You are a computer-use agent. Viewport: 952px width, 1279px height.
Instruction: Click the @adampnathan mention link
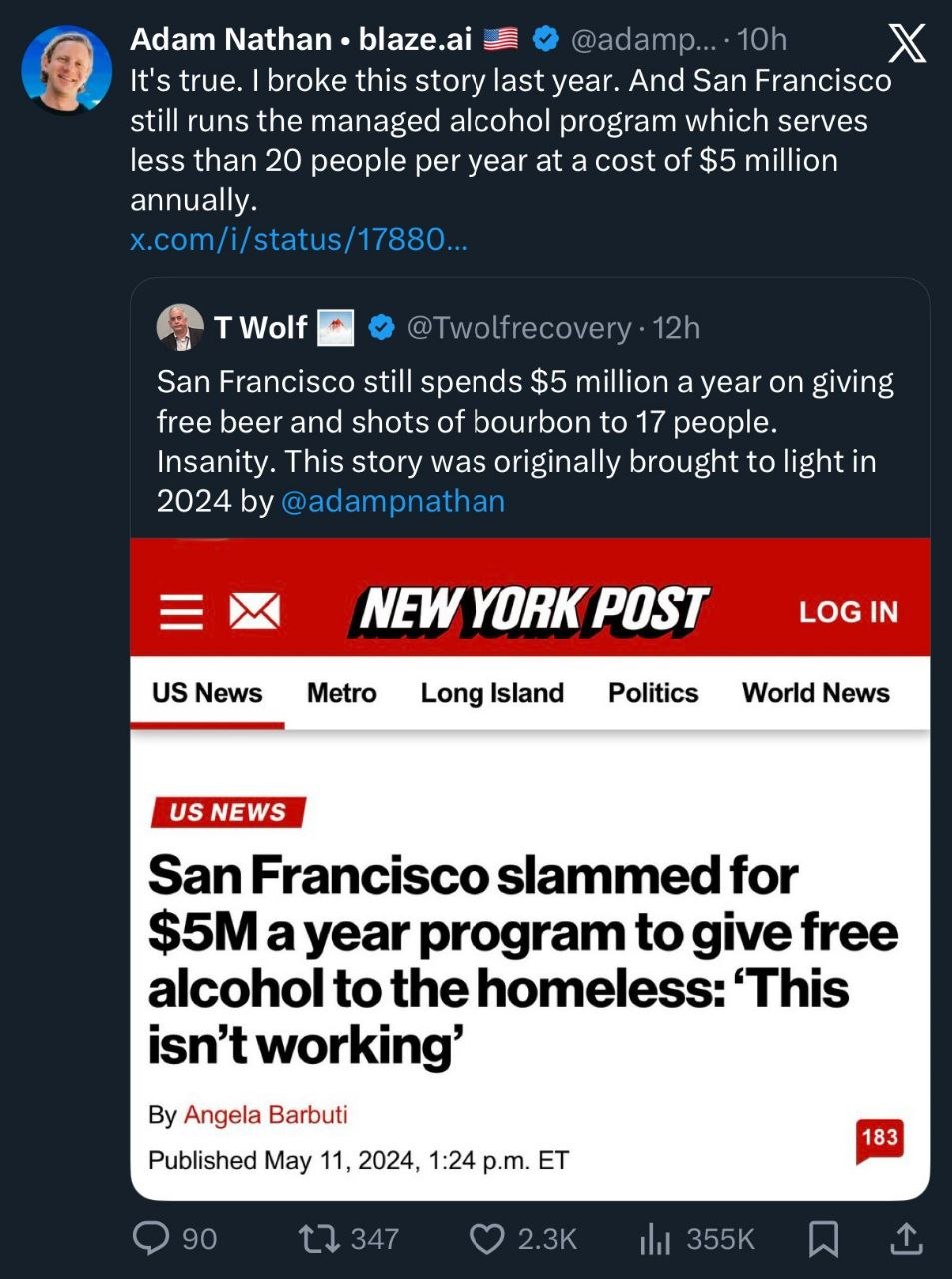point(393,501)
